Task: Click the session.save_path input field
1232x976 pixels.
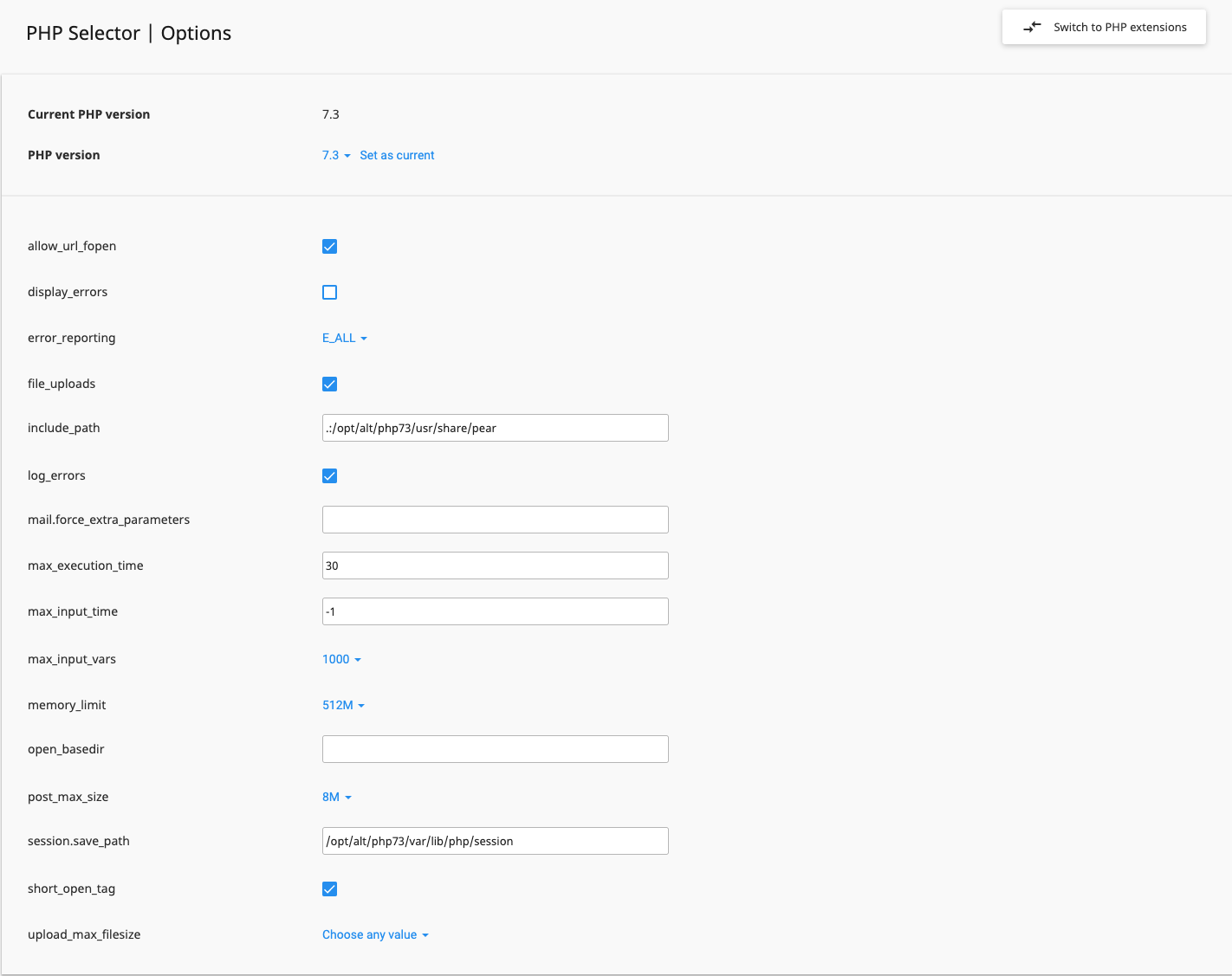Action: click(496, 841)
